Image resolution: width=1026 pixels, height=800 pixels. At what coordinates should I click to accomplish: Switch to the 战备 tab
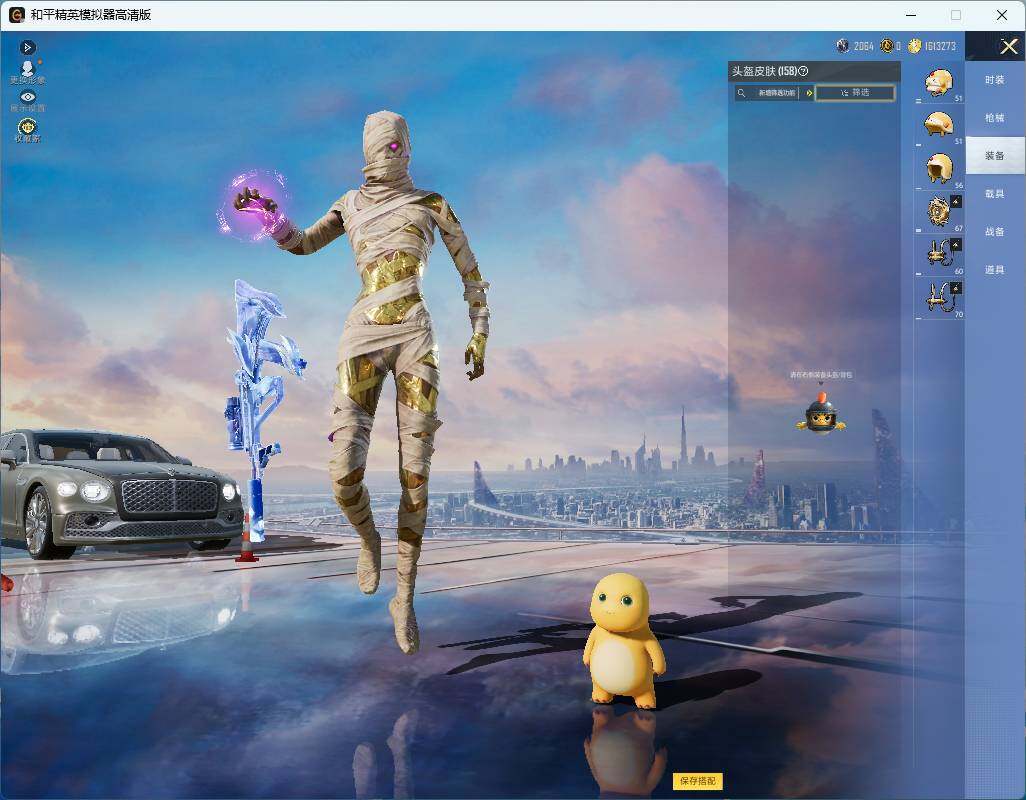[995, 232]
